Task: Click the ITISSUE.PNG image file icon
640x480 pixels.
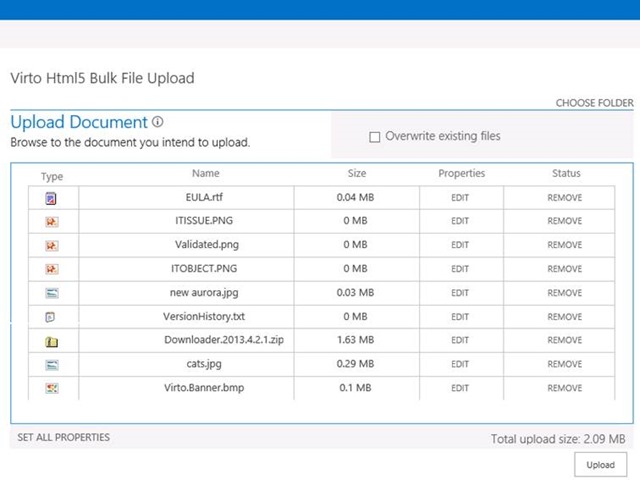Action: pyautogui.click(x=51, y=222)
